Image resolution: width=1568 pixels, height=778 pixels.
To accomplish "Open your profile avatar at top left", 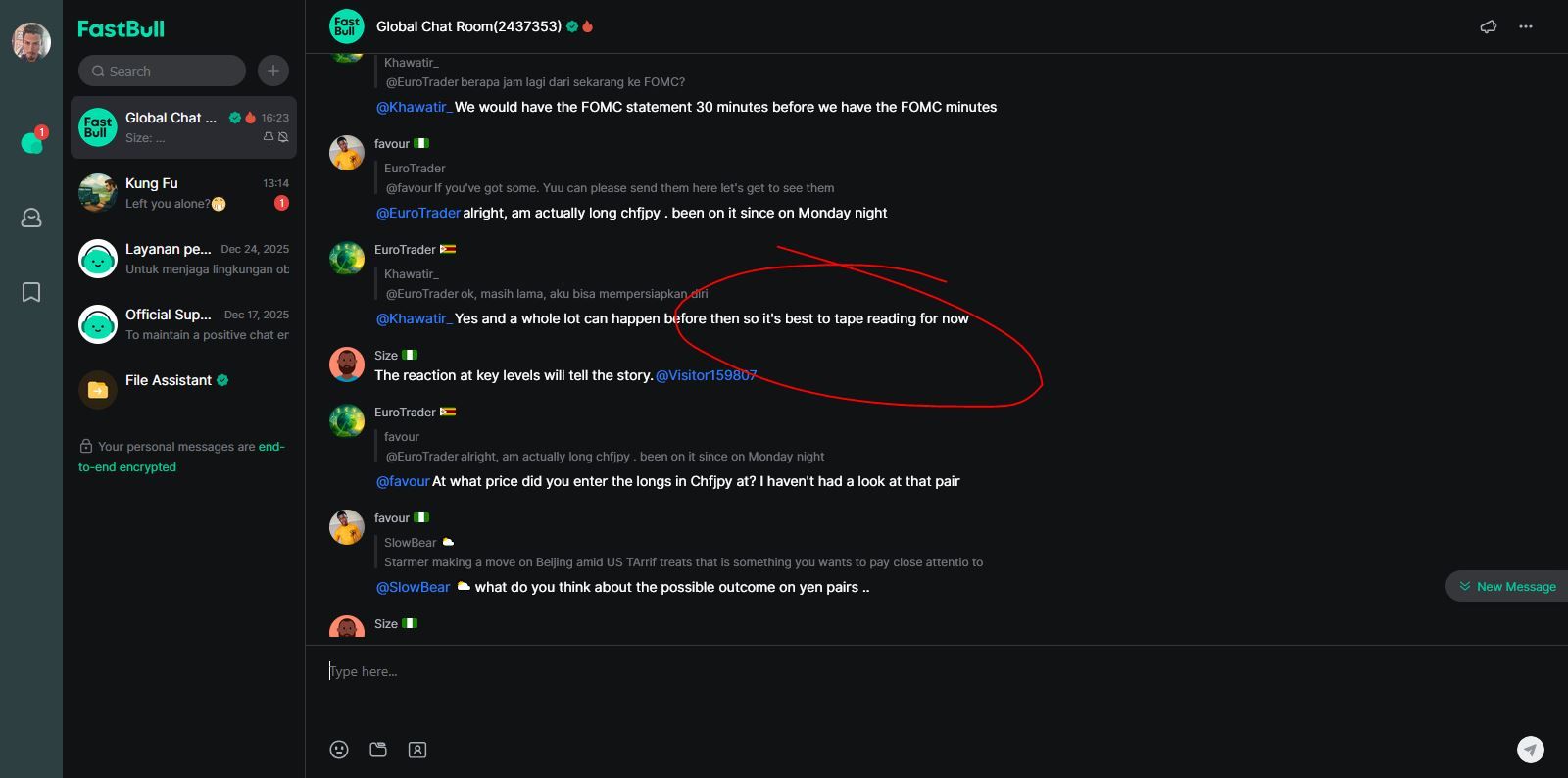I will [x=31, y=41].
